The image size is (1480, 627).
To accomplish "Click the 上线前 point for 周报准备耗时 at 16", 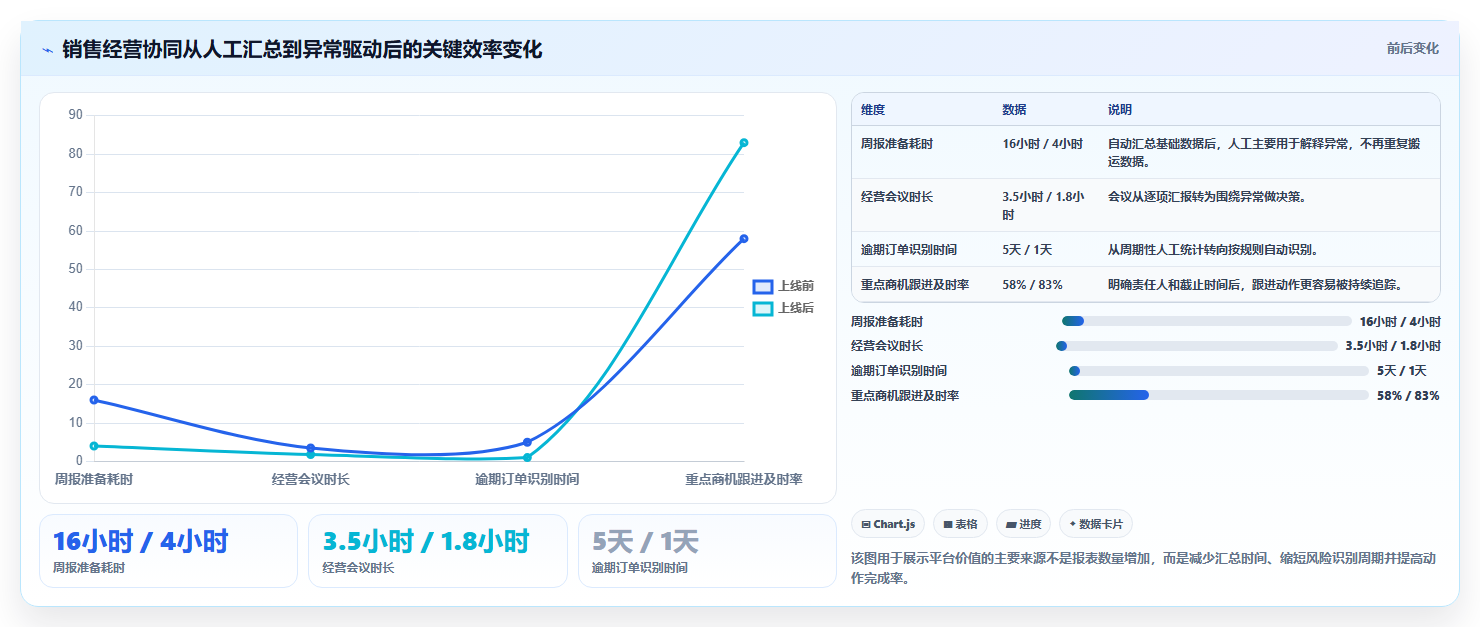I will (x=94, y=400).
